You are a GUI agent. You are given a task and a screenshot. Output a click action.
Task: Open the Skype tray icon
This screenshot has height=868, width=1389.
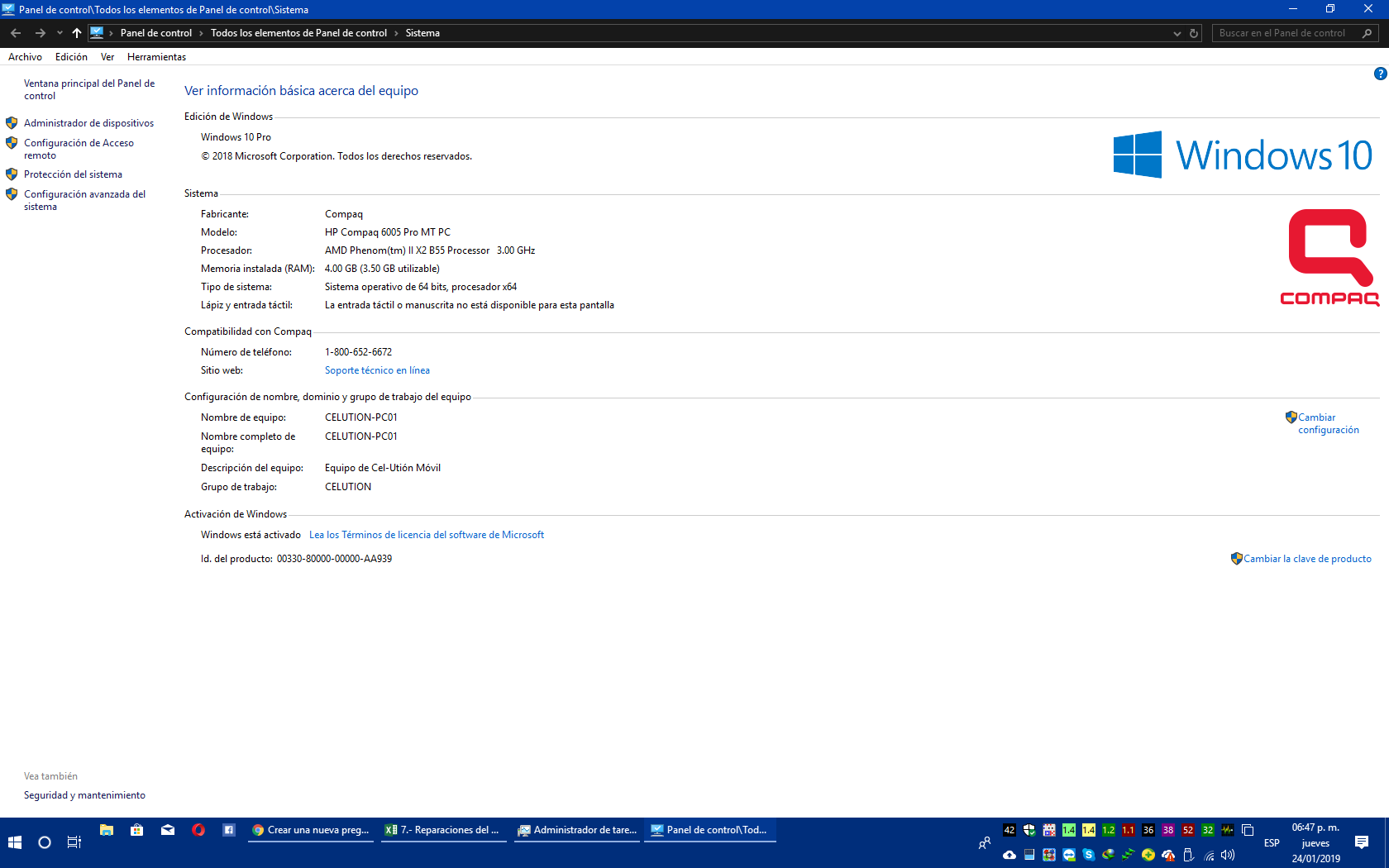(x=1089, y=855)
